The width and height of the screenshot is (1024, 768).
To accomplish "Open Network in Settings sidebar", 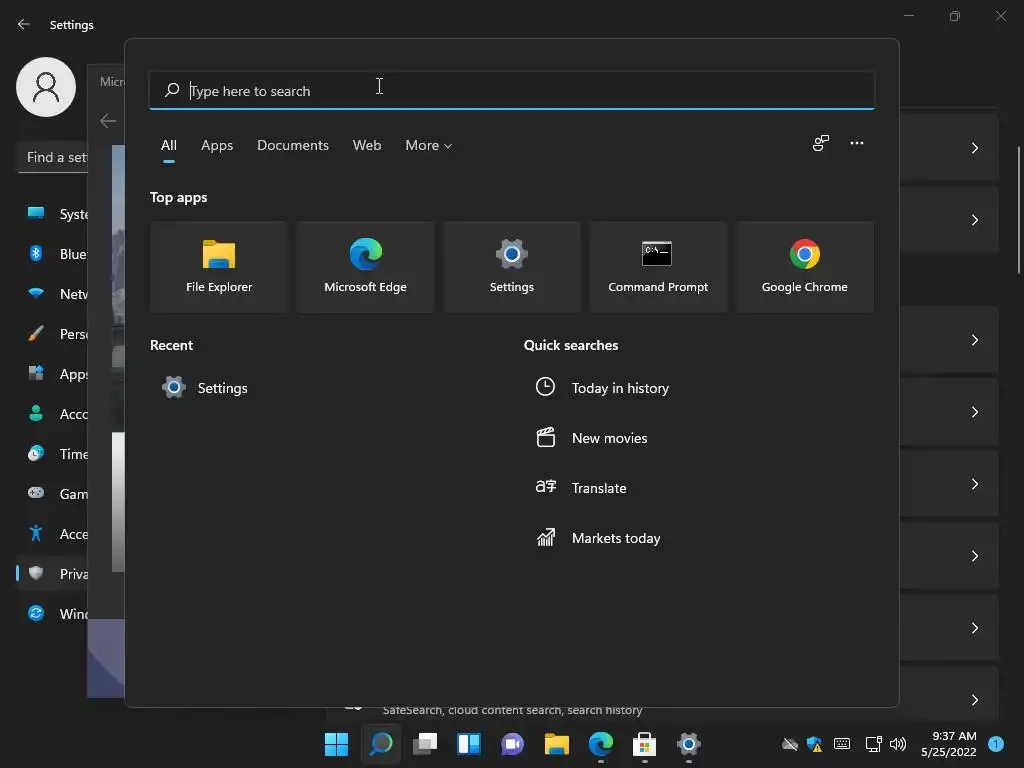I will click(x=52, y=294).
